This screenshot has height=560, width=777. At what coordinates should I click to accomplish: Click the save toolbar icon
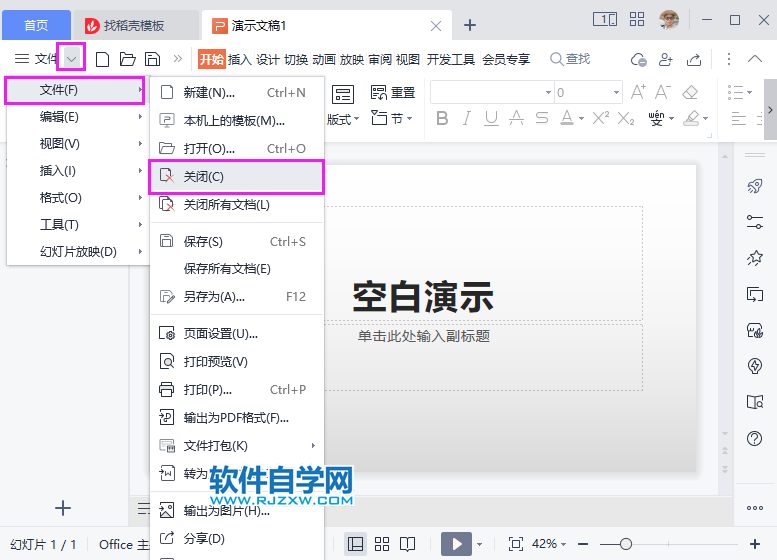[152, 59]
